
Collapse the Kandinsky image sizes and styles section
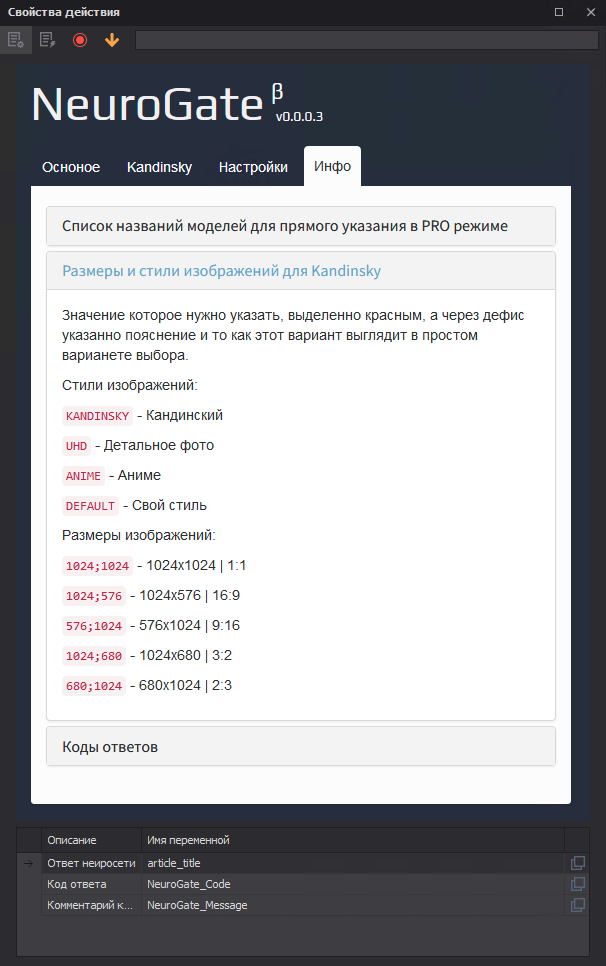(x=300, y=271)
